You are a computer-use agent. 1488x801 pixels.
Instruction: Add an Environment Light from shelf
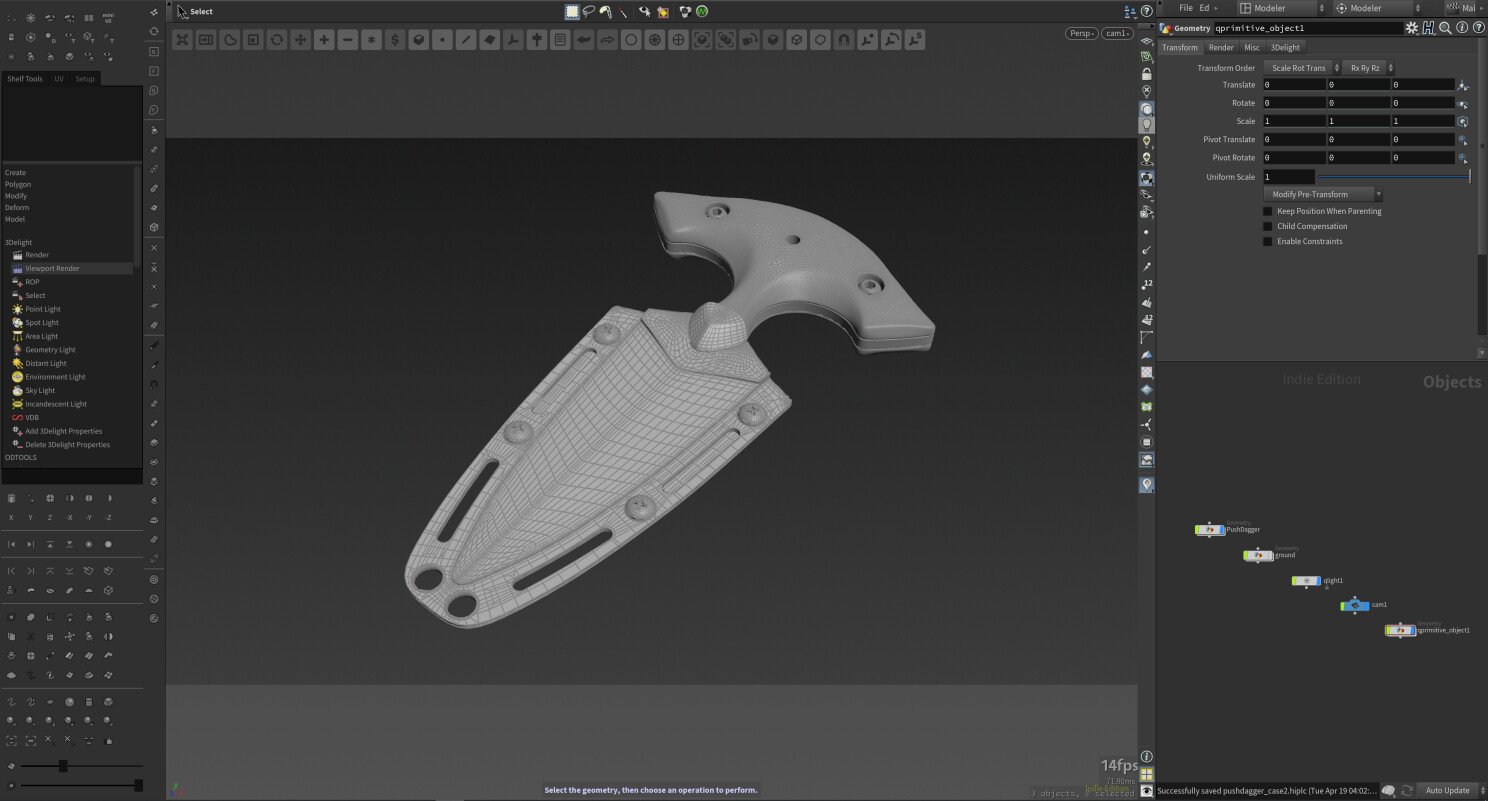click(49, 377)
